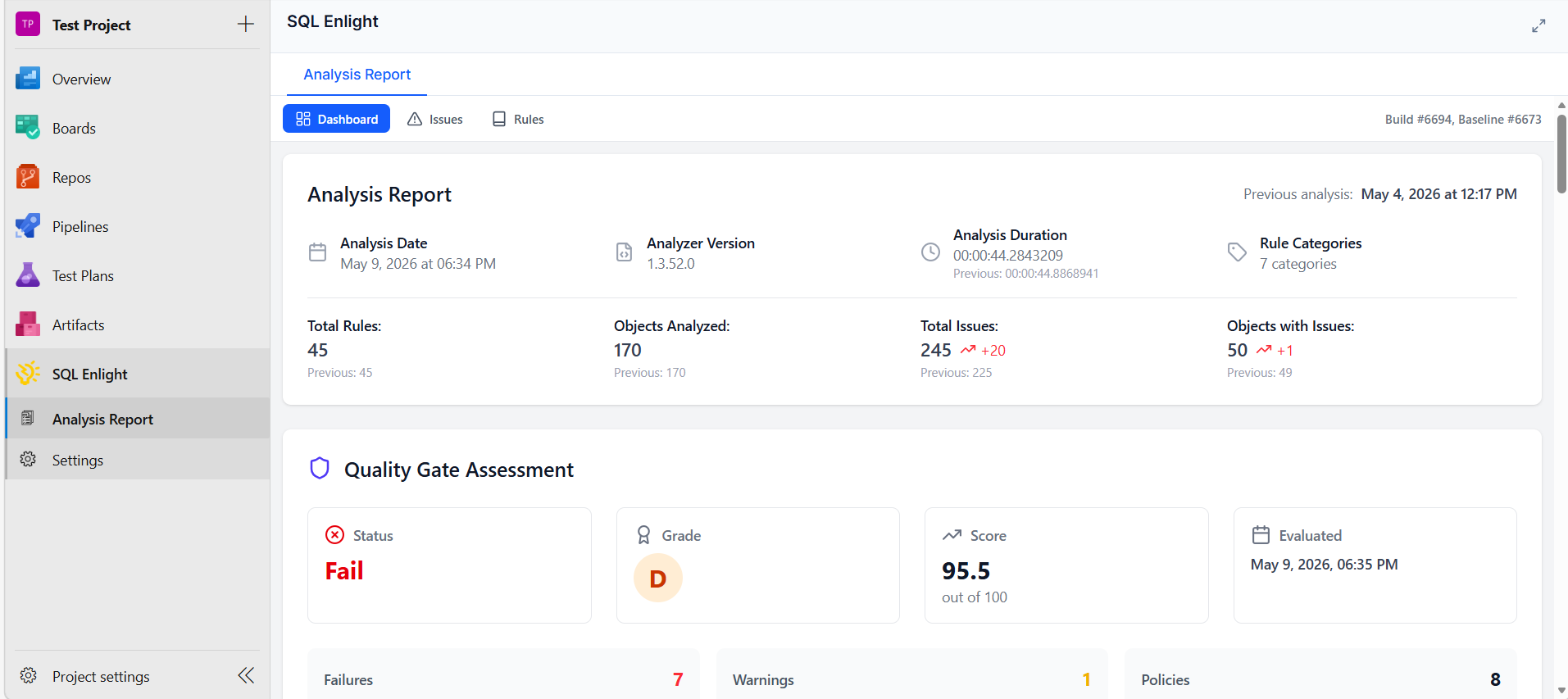Click the Test Project avatar icon
The width and height of the screenshot is (1568, 699).
[x=28, y=25]
